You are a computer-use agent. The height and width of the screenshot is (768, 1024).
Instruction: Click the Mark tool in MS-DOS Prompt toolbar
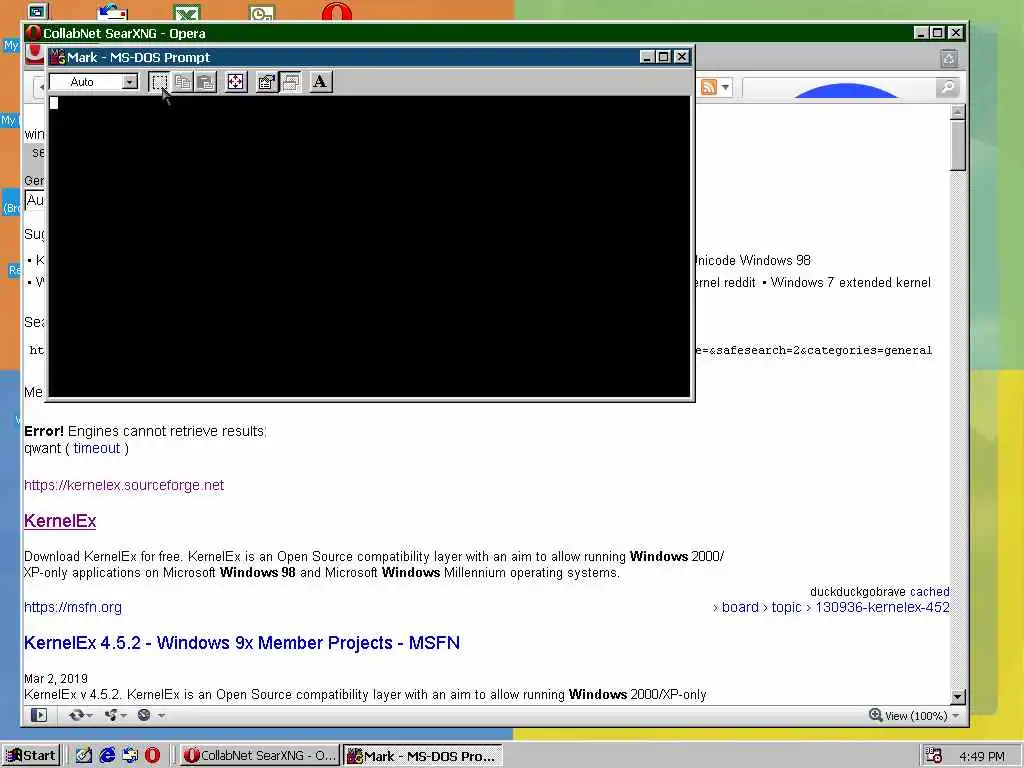point(159,82)
